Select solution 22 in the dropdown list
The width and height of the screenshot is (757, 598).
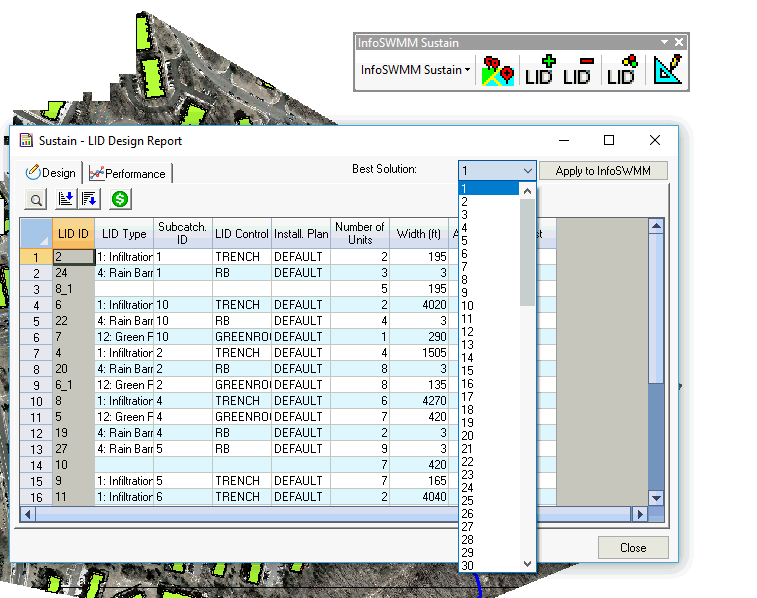point(489,462)
